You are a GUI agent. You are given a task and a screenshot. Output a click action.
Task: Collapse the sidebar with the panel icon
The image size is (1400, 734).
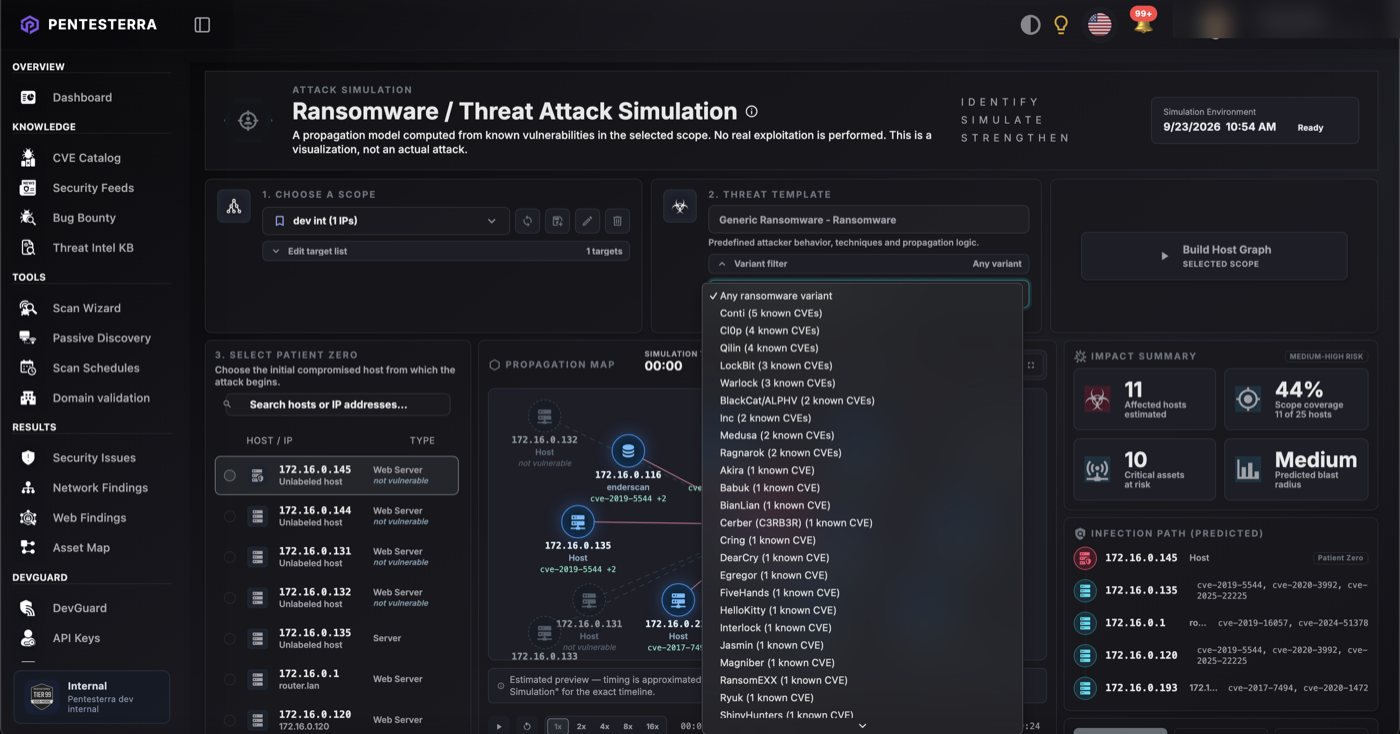click(x=202, y=25)
